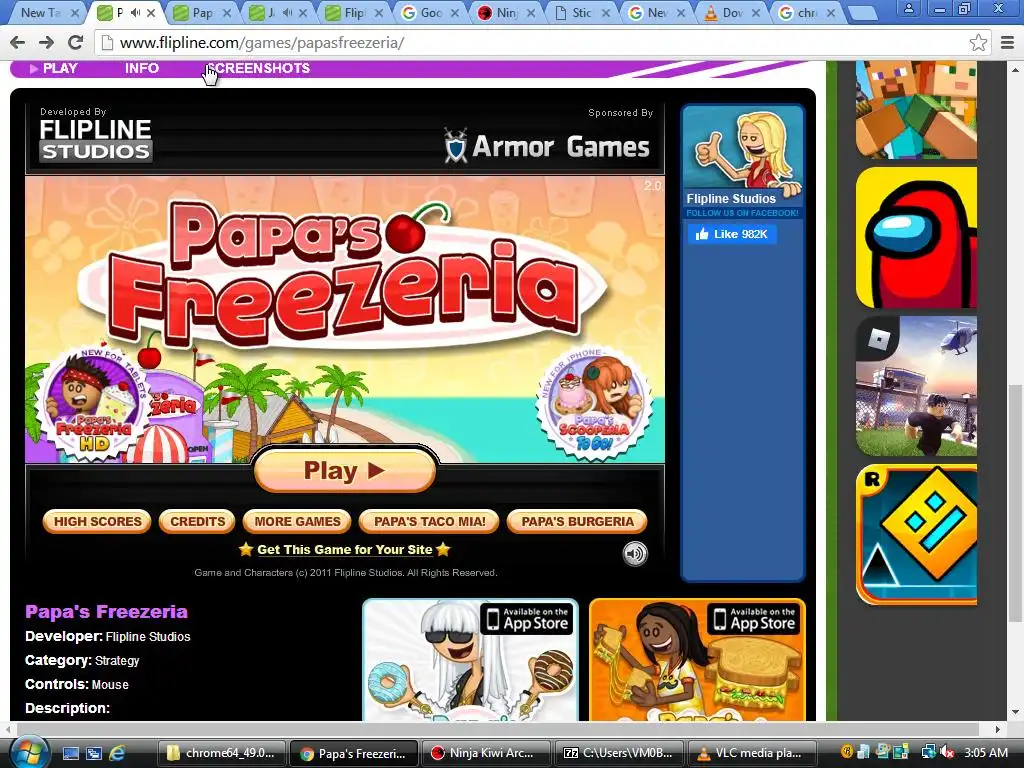This screenshot has width=1024, height=768.
Task: Open the Chrome user profile button
Action: [x=908, y=9]
